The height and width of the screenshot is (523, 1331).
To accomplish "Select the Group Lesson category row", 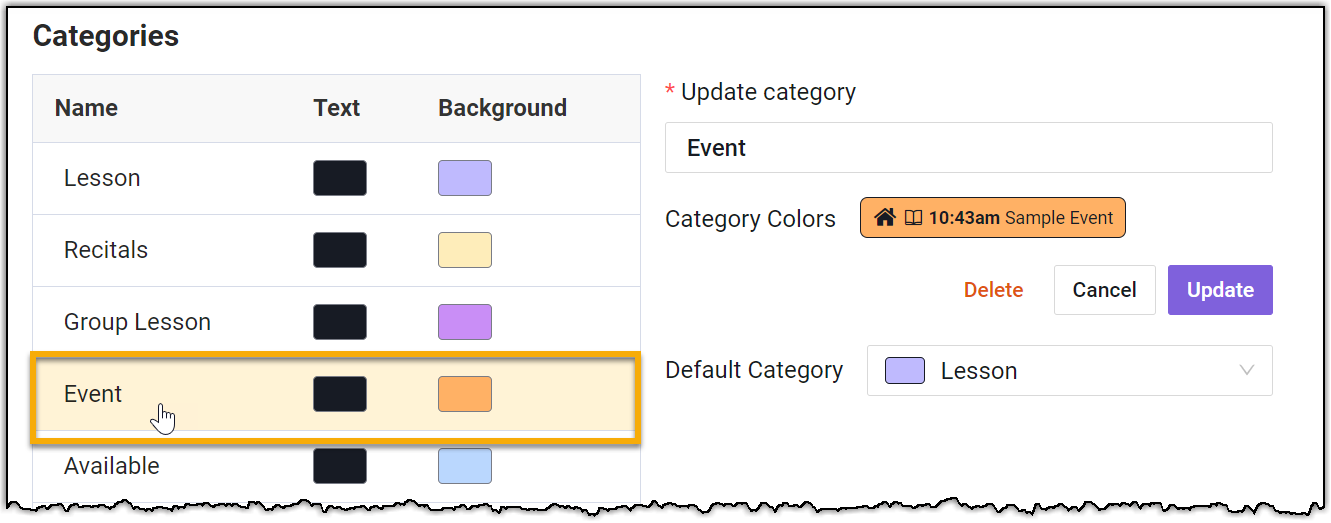I will click(x=137, y=322).
